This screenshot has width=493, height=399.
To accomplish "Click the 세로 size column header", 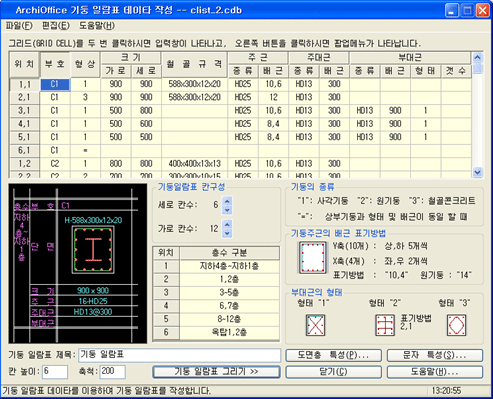I will (146, 71).
